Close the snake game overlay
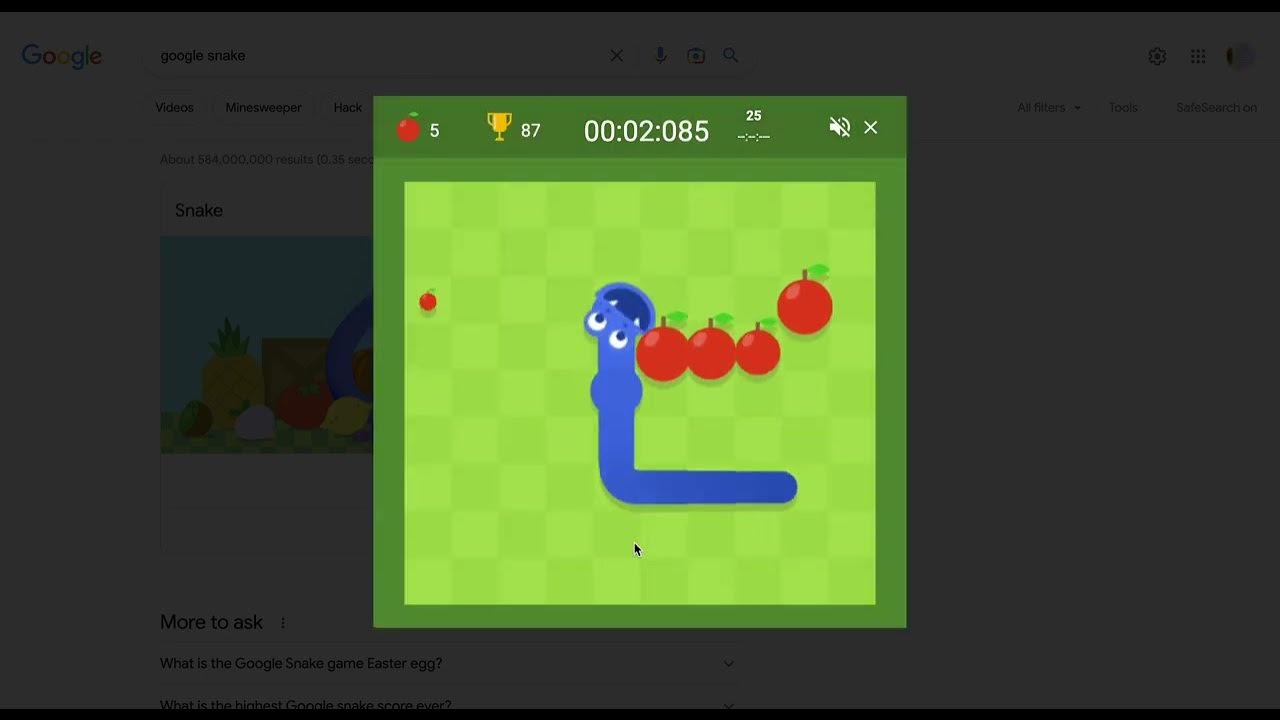Screen dimensions: 1280x720 [871, 127]
